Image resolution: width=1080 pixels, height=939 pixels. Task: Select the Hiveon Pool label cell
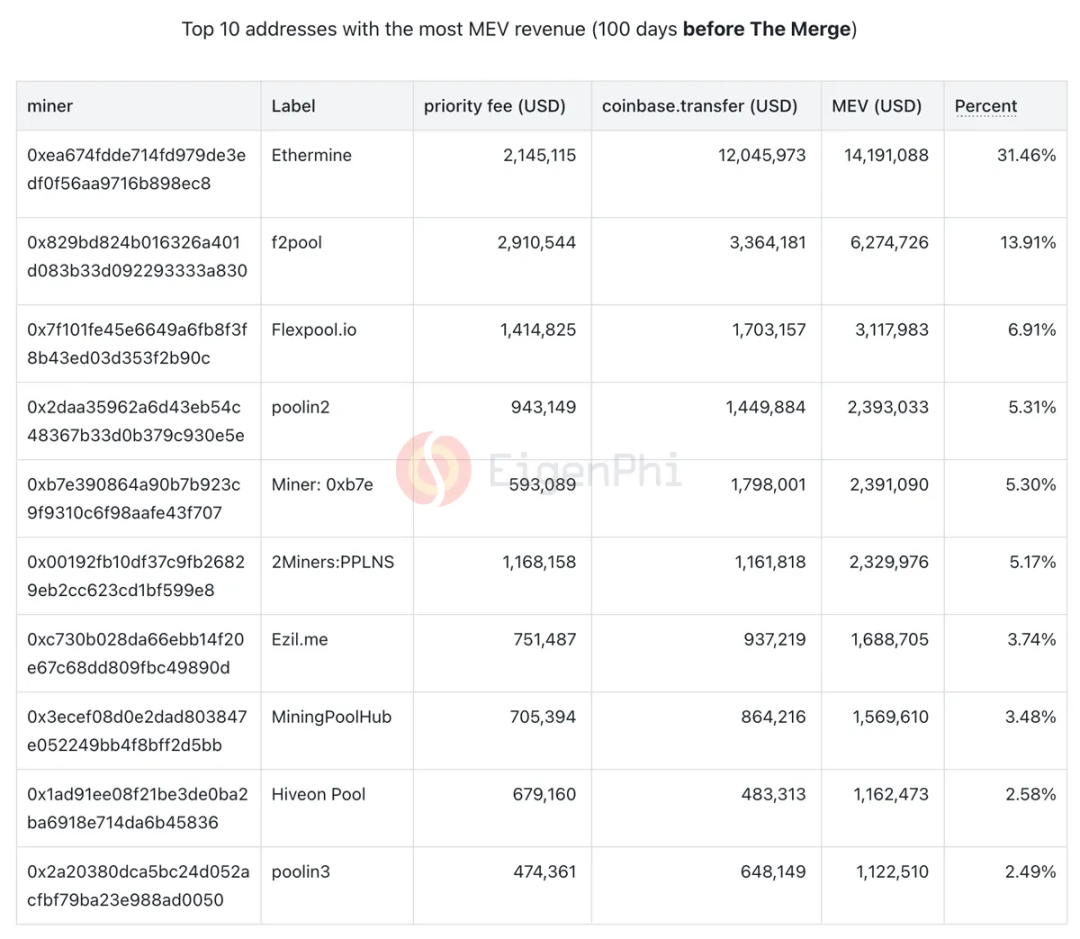318,795
